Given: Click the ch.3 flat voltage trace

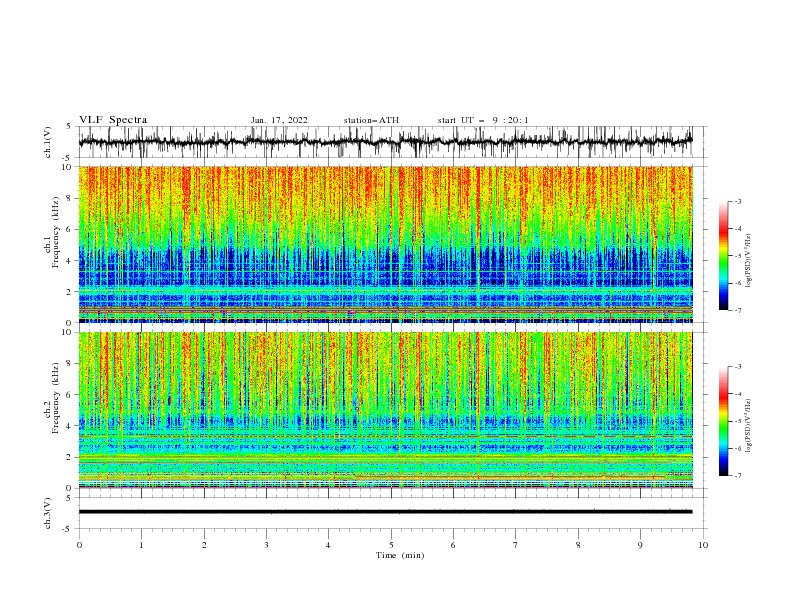Looking at the screenshot, I should click(385, 512).
